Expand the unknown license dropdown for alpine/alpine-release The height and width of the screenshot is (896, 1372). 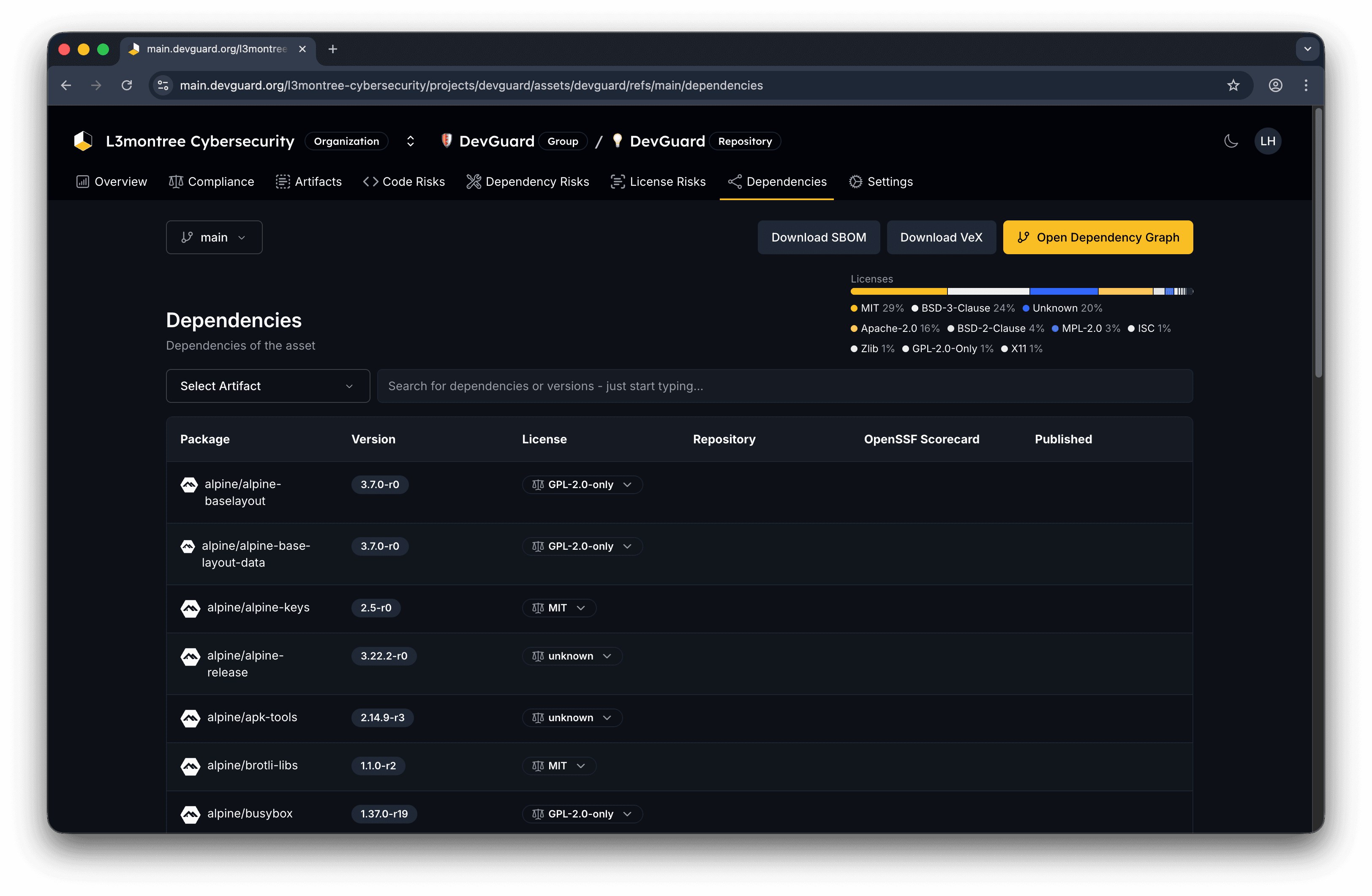coord(607,656)
